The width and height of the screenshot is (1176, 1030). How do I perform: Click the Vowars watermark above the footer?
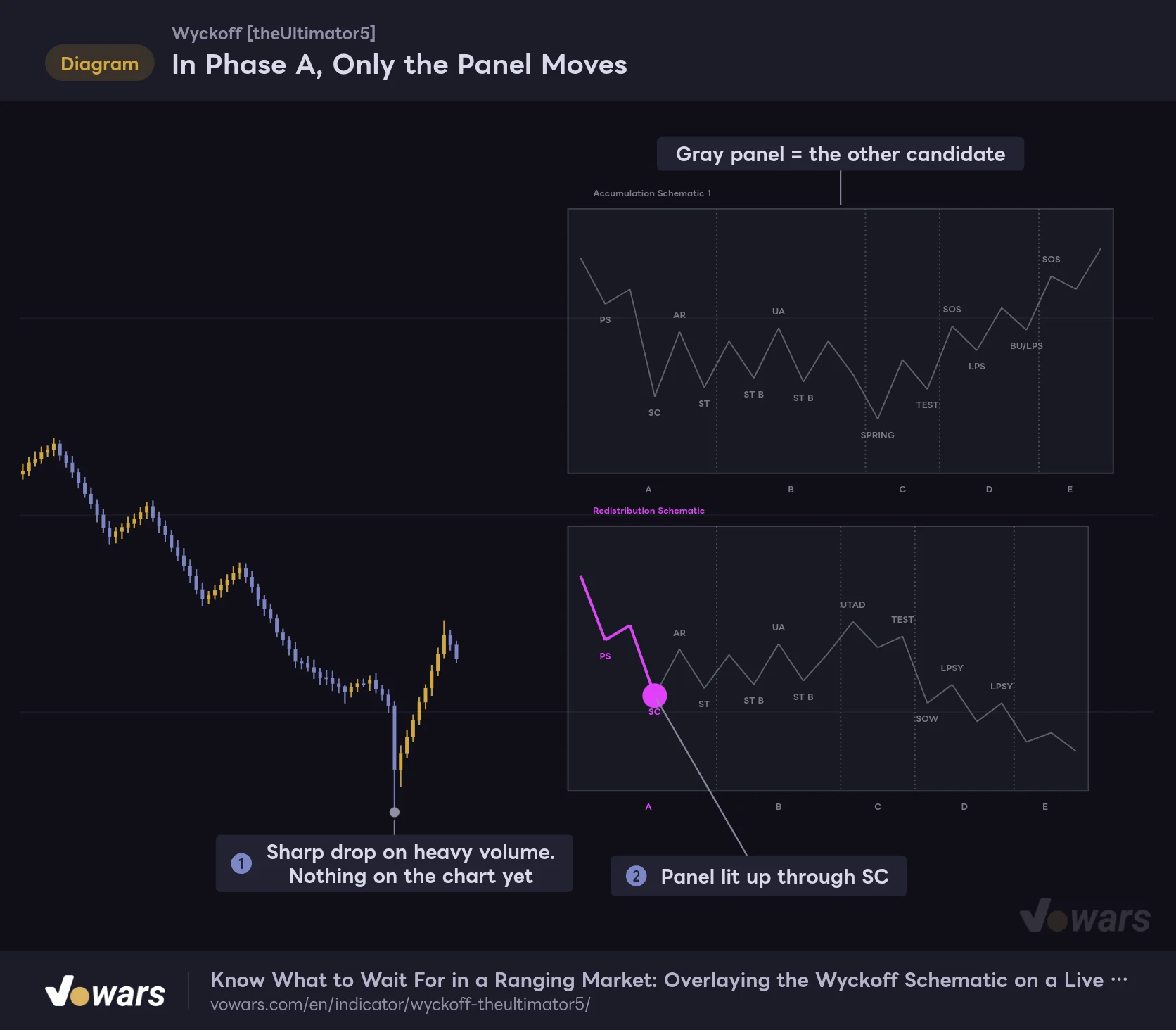pyautogui.click(x=1085, y=916)
